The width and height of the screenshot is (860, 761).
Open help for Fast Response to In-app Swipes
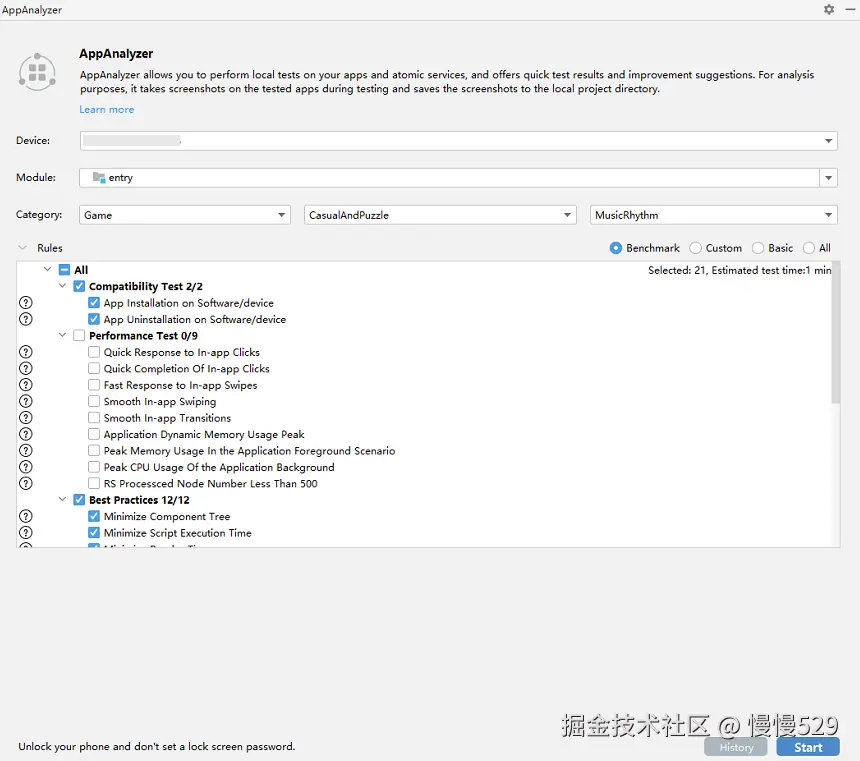click(26, 385)
